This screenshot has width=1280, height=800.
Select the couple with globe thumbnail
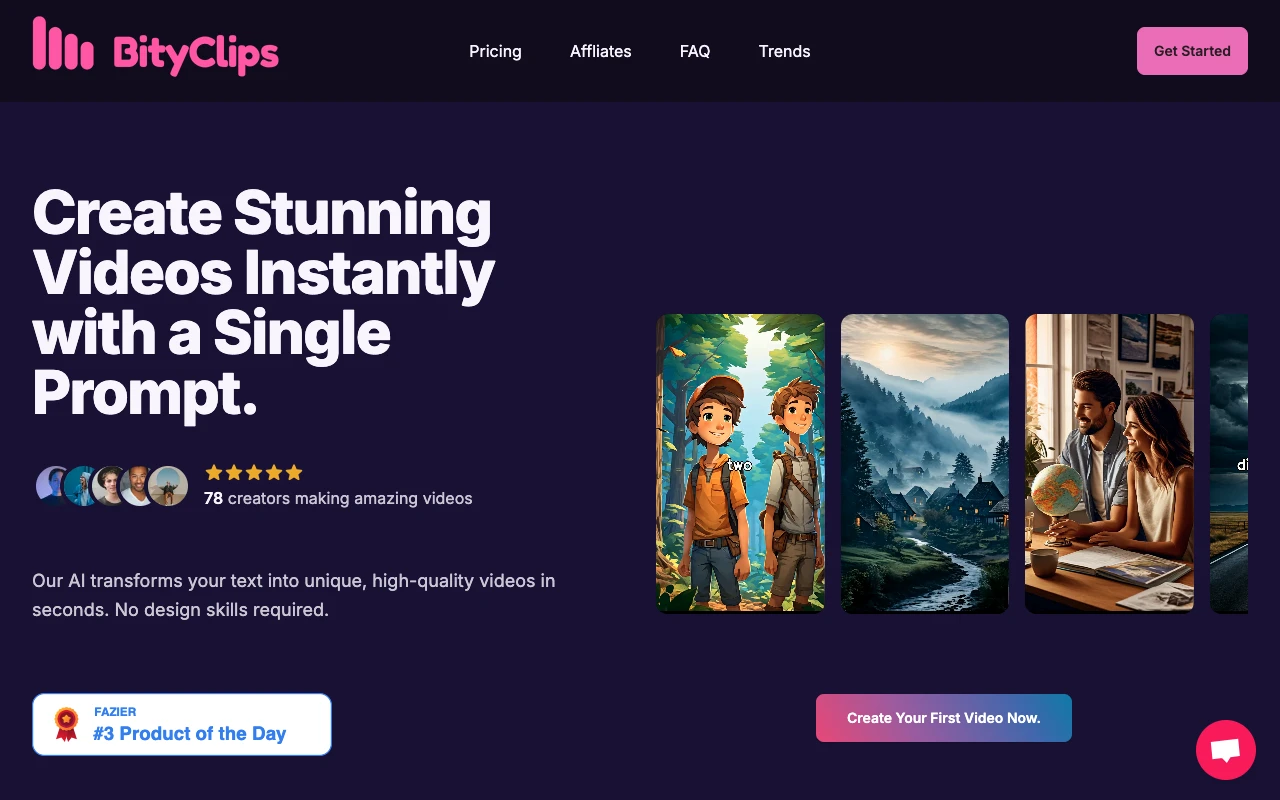coord(1109,463)
